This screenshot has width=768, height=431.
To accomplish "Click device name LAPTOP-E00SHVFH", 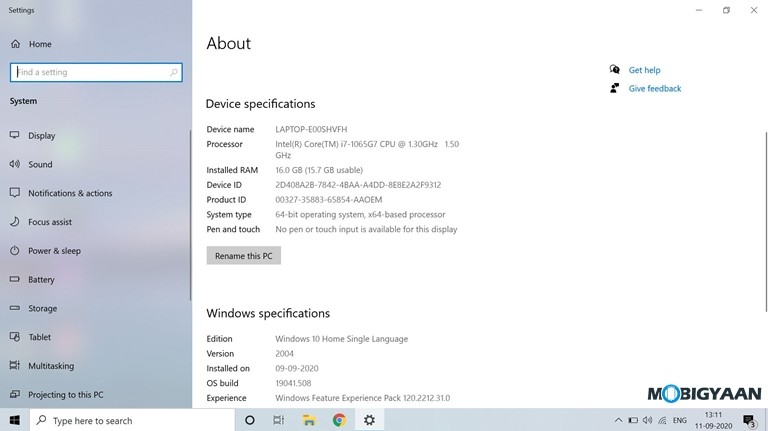I will (311, 129).
